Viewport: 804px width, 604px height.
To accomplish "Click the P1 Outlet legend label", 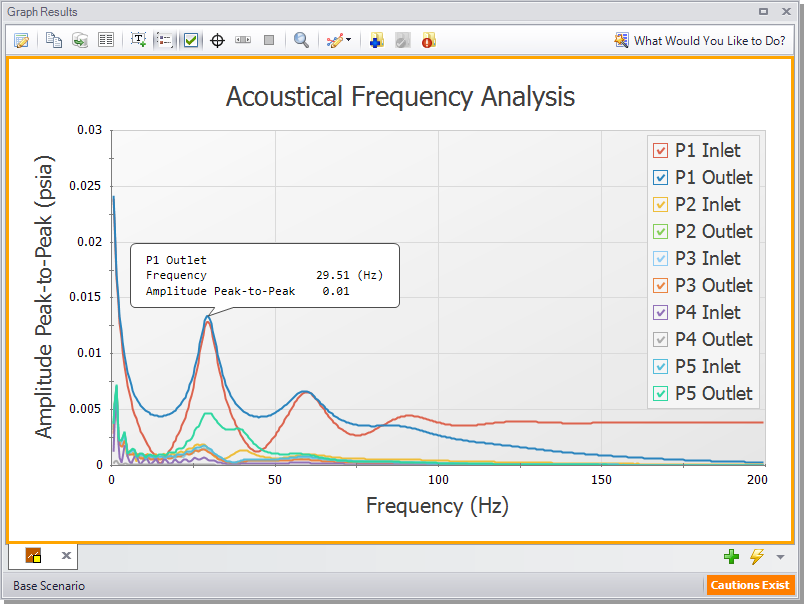I will pyautogui.click(x=714, y=177).
